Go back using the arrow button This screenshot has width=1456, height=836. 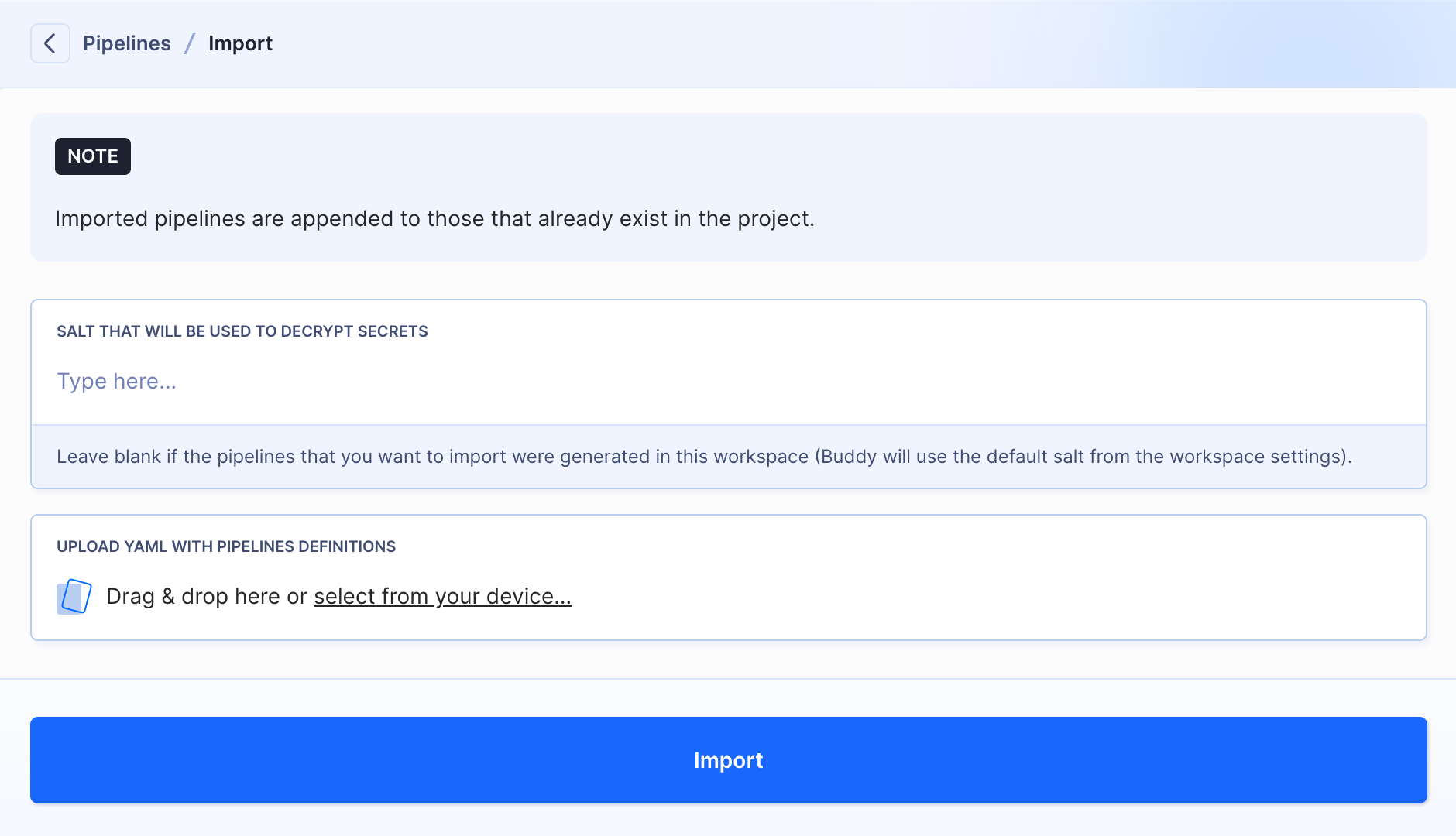pyautogui.click(x=50, y=43)
